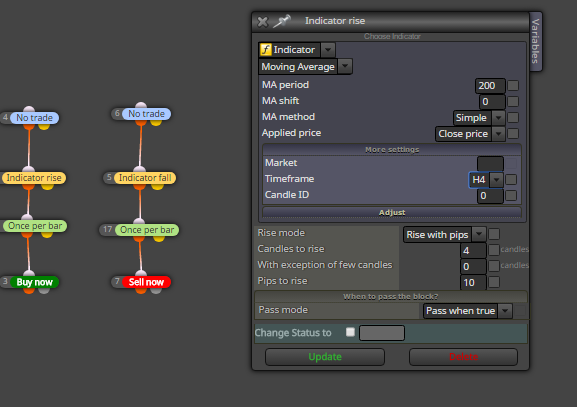
Task: Toggle the checkbox next to Candle ID
Action: click(x=511, y=195)
